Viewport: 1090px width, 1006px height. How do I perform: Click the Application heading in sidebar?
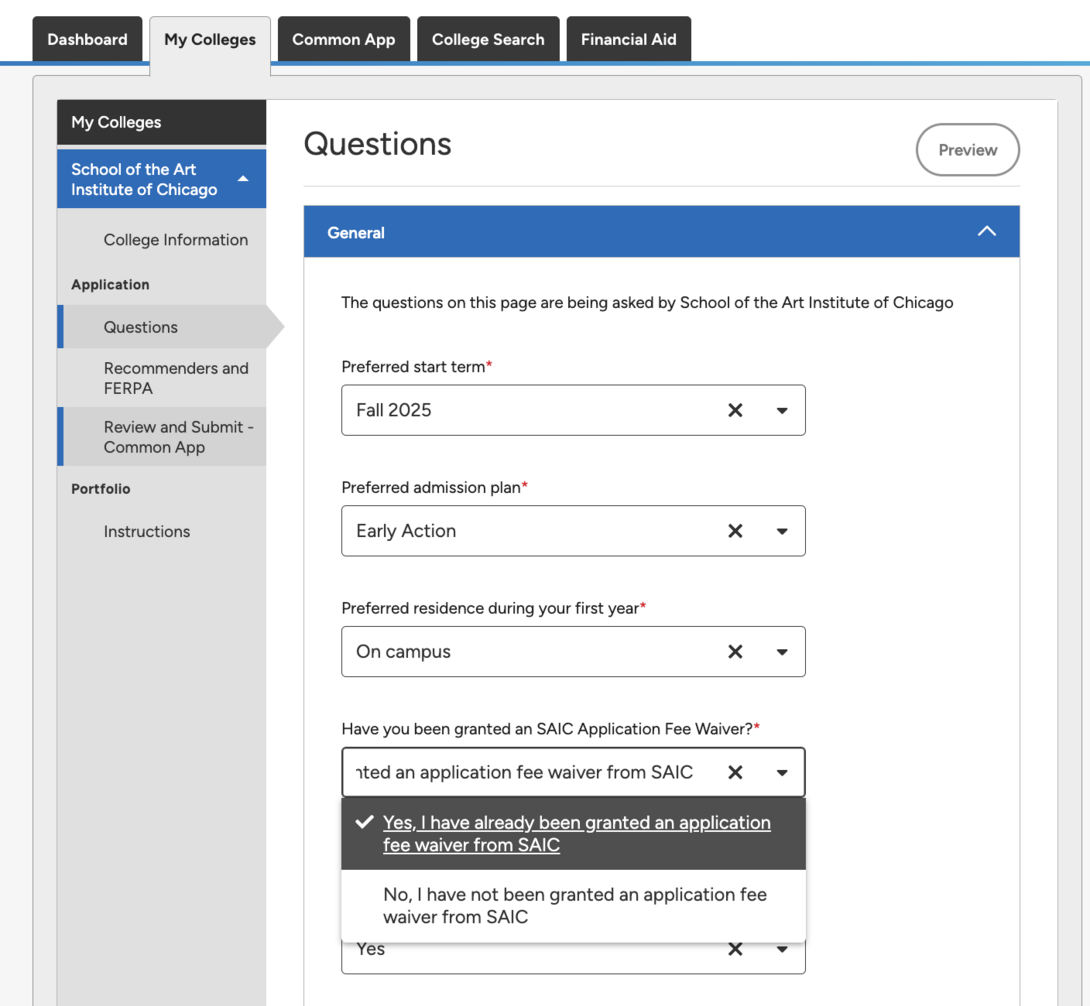(111, 284)
